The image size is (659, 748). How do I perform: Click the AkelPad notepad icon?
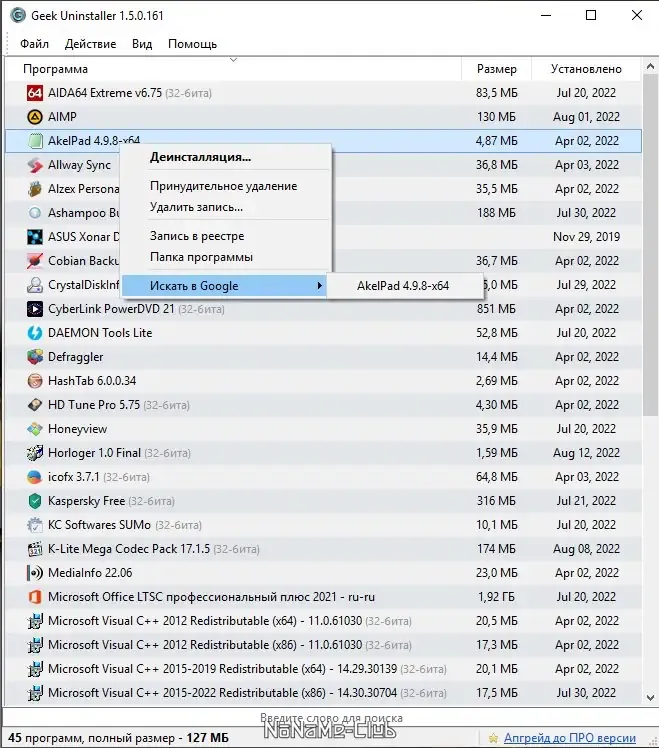click(x=35, y=141)
